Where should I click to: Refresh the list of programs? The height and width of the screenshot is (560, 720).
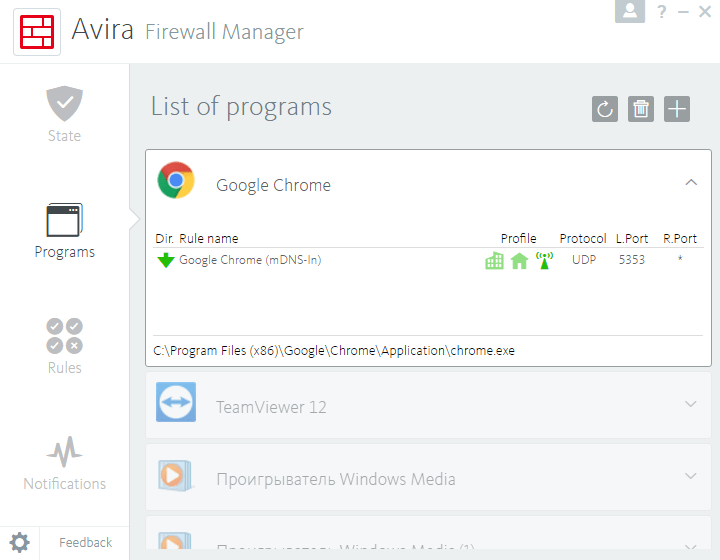click(x=605, y=109)
